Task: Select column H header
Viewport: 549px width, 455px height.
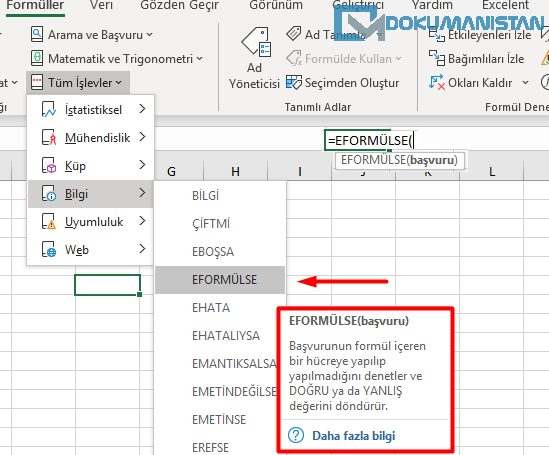Action: pyautogui.click(x=235, y=172)
